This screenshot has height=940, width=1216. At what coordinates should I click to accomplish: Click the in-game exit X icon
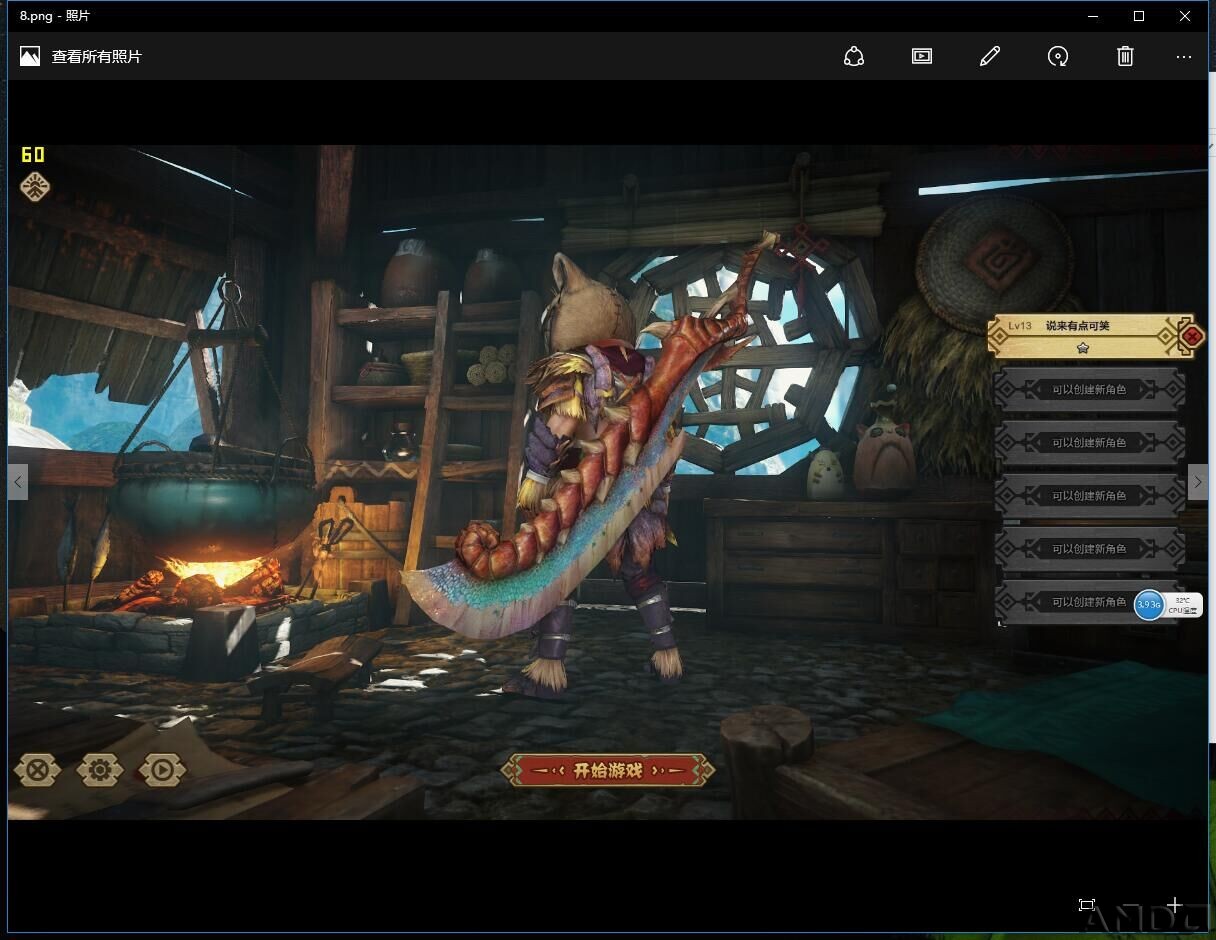(x=38, y=770)
